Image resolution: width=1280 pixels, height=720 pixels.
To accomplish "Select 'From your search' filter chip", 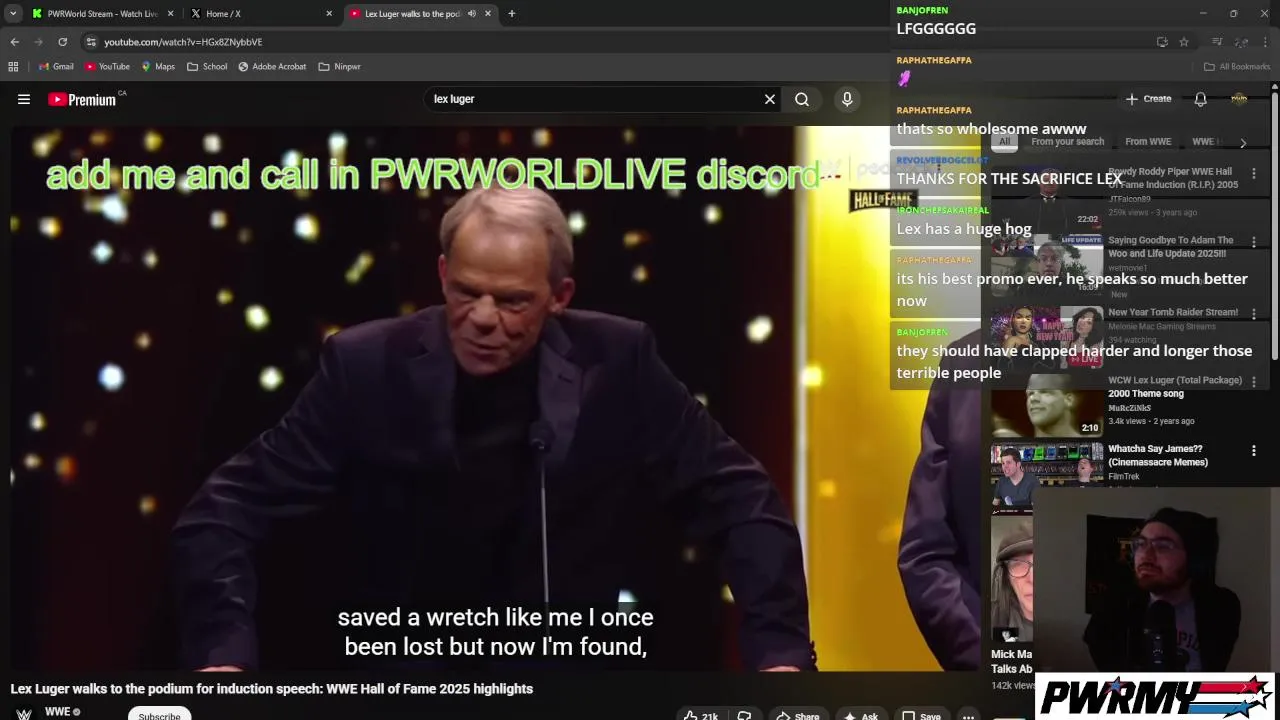I will pos(1067,142).
